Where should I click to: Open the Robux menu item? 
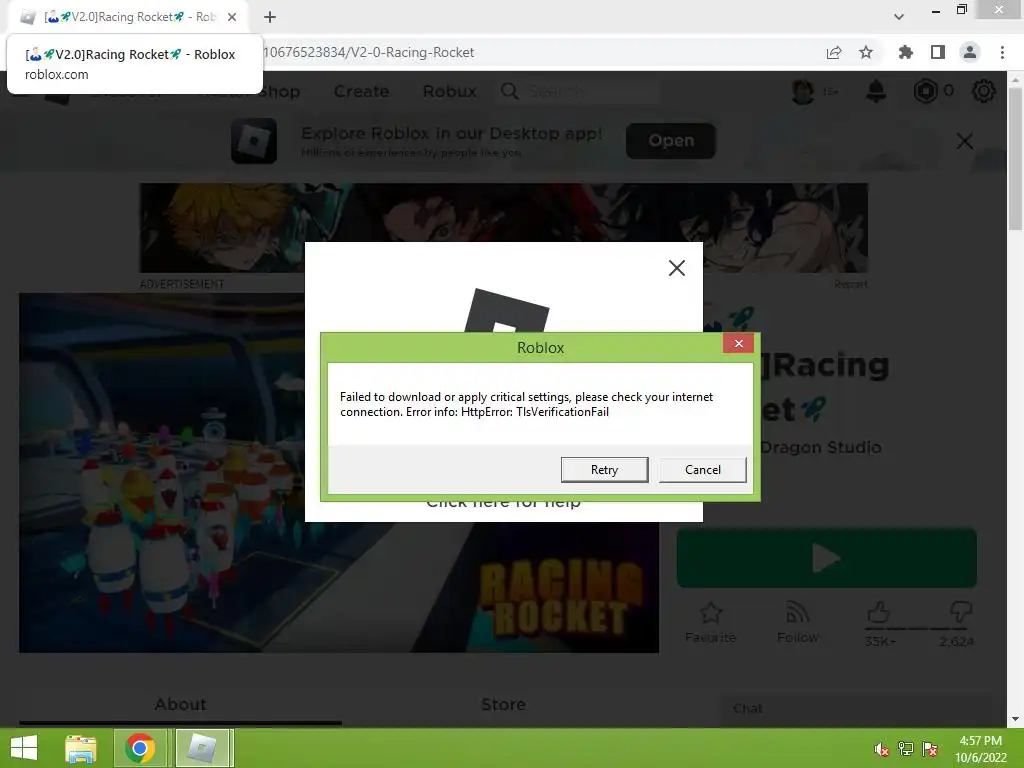pyautogui.click(x=449, y=91)
